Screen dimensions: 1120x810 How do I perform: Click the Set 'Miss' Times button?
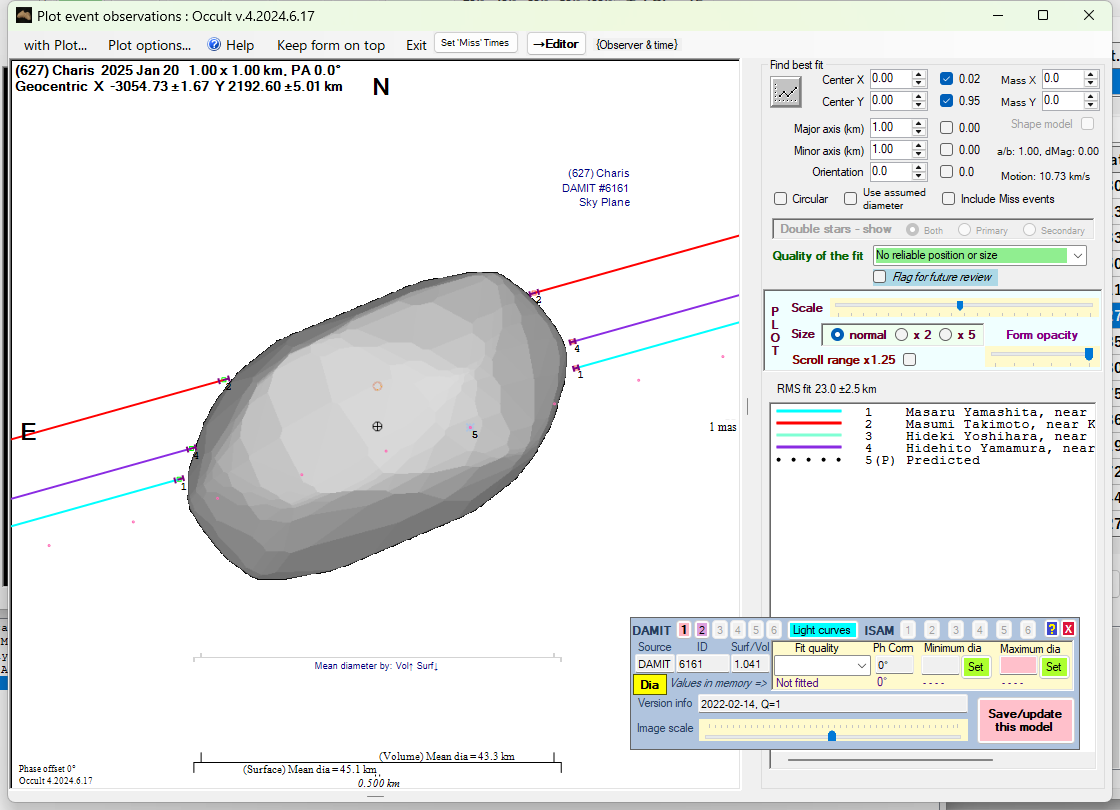point(476,43)
